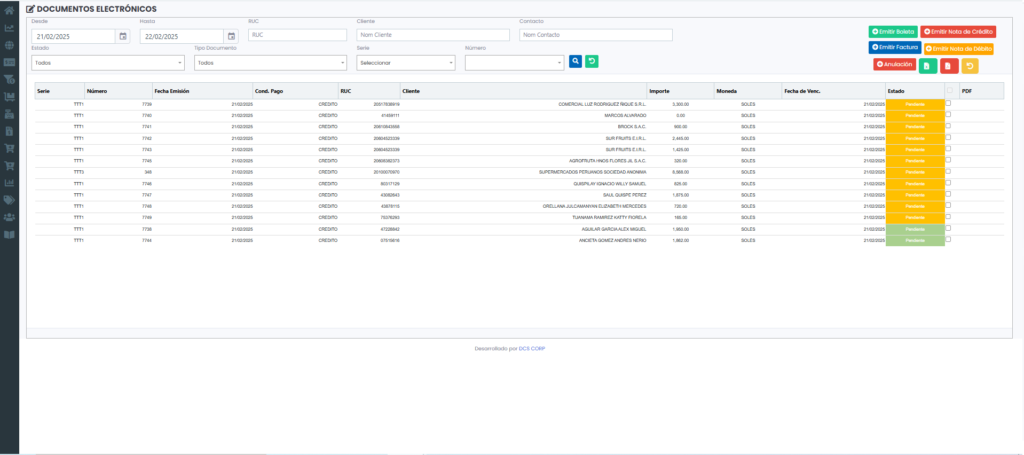
Task: Expand the Serie Seleccionar dropdown
Action: pos(405,62)
